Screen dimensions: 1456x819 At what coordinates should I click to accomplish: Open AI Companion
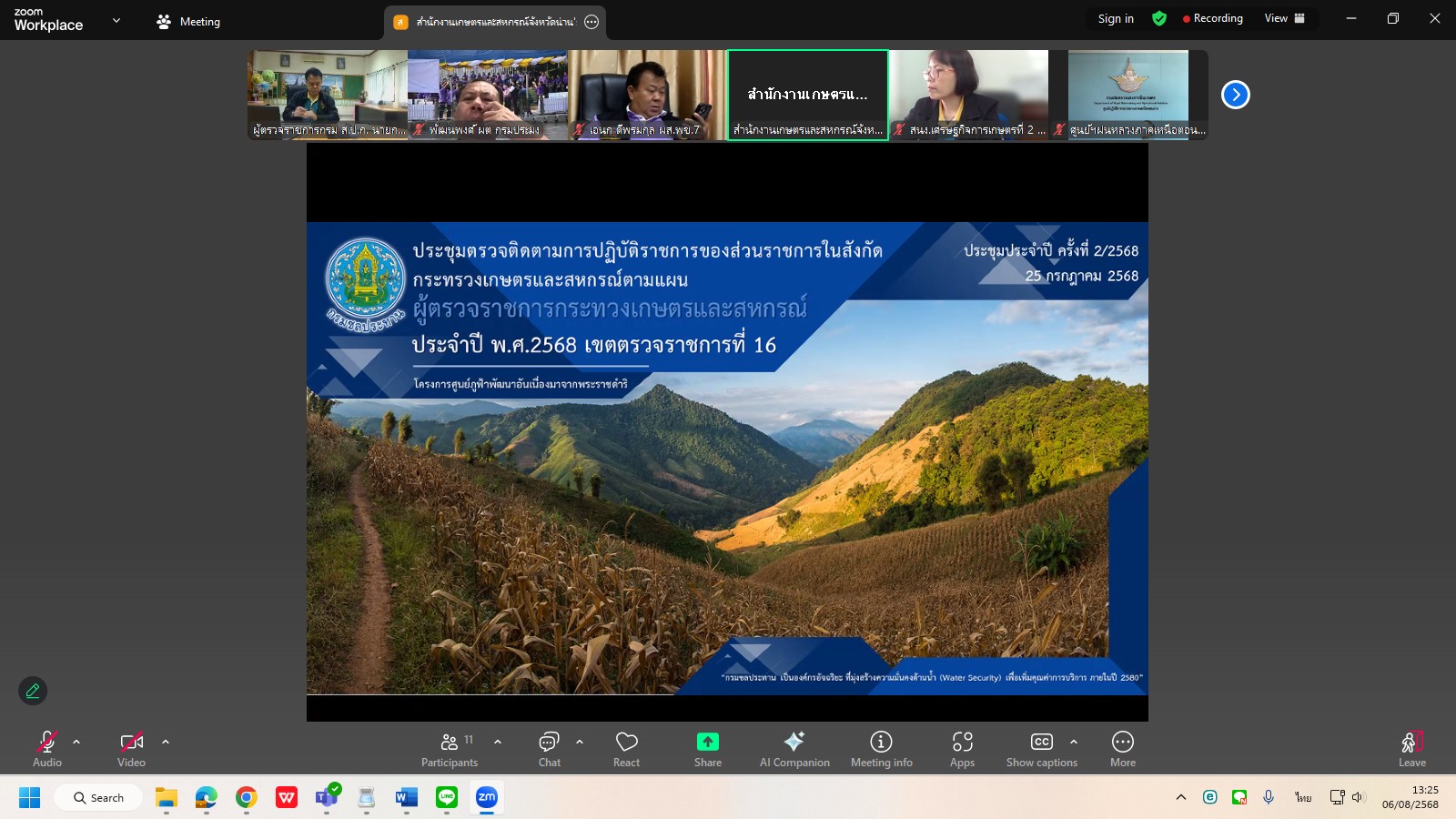tap(794, 748)
